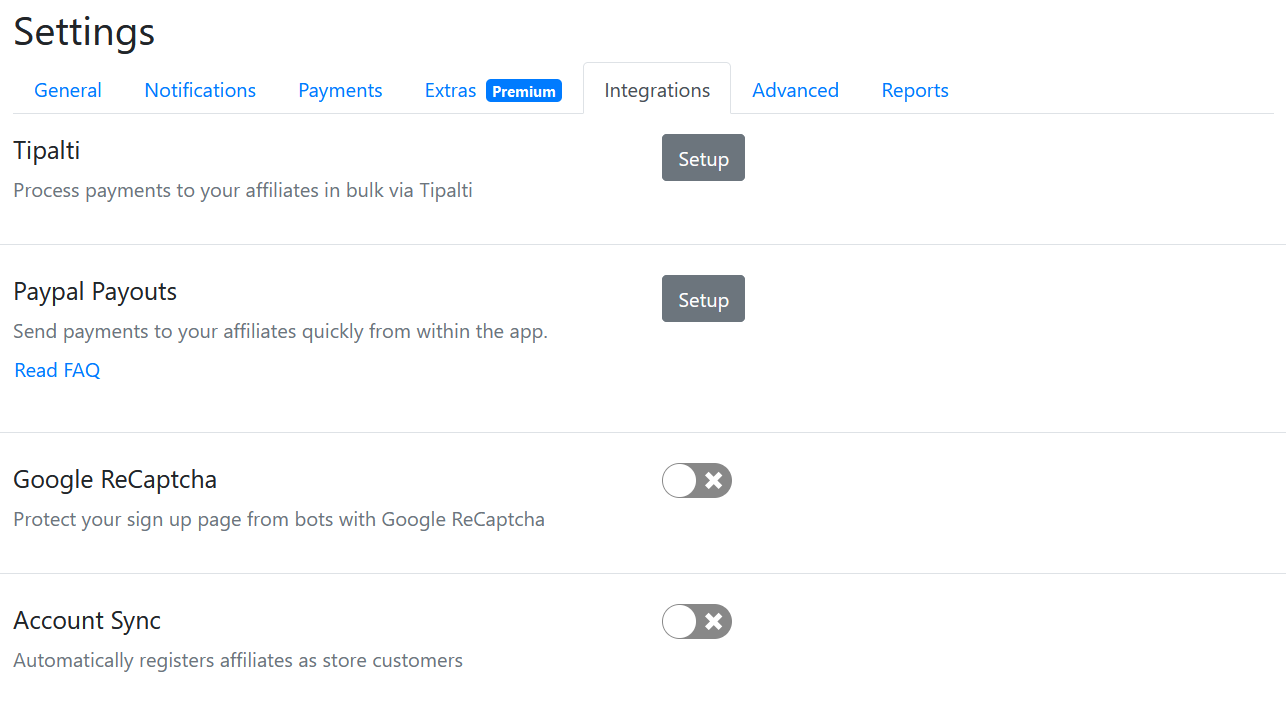Viewport: 1286px width, 708px height.
Task: Open the General settings tab
Action: click(x=68, y=90)
